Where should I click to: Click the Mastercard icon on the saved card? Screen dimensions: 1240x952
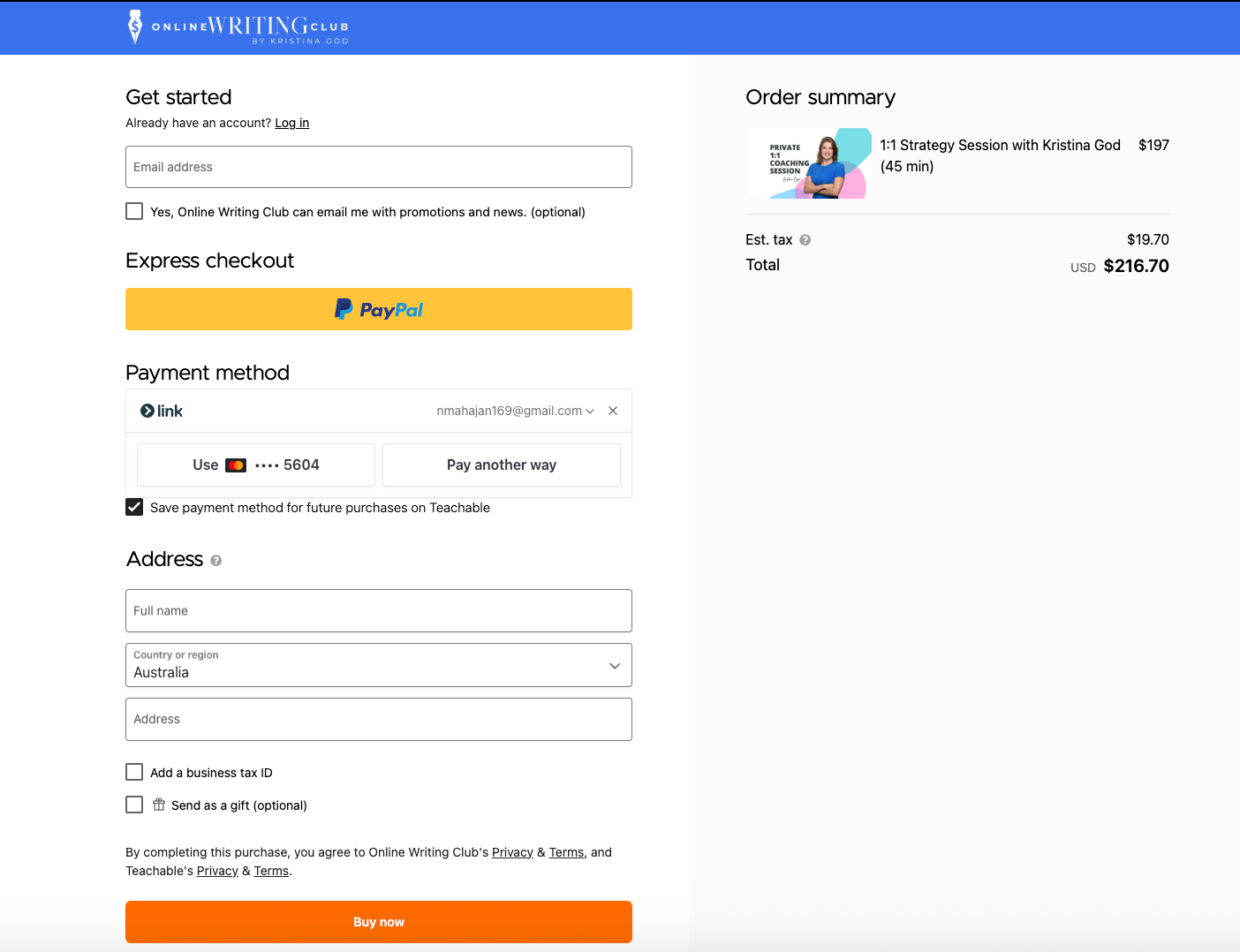[x=236, y=465]
